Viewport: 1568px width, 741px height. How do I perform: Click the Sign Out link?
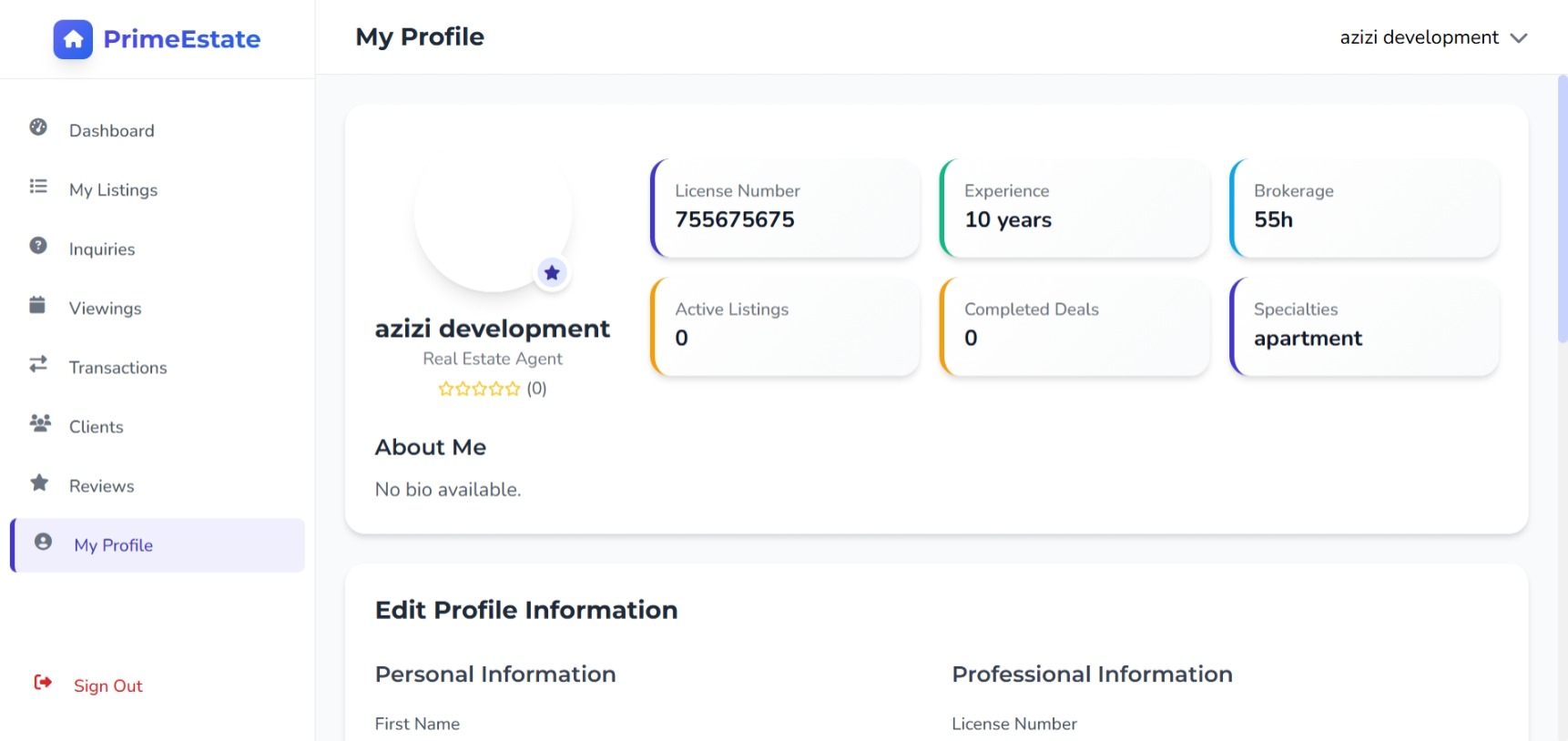click(x=107, y=686)
